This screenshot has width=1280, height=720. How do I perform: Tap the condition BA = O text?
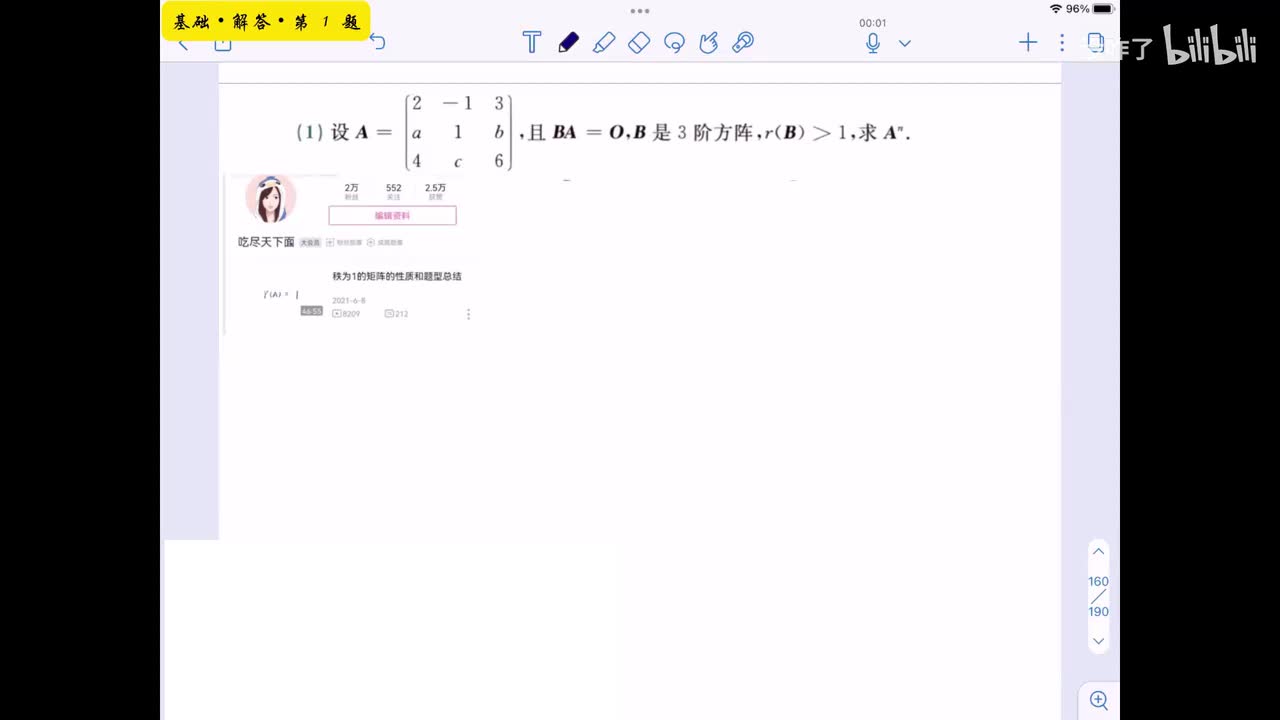(x=589, y=132)
